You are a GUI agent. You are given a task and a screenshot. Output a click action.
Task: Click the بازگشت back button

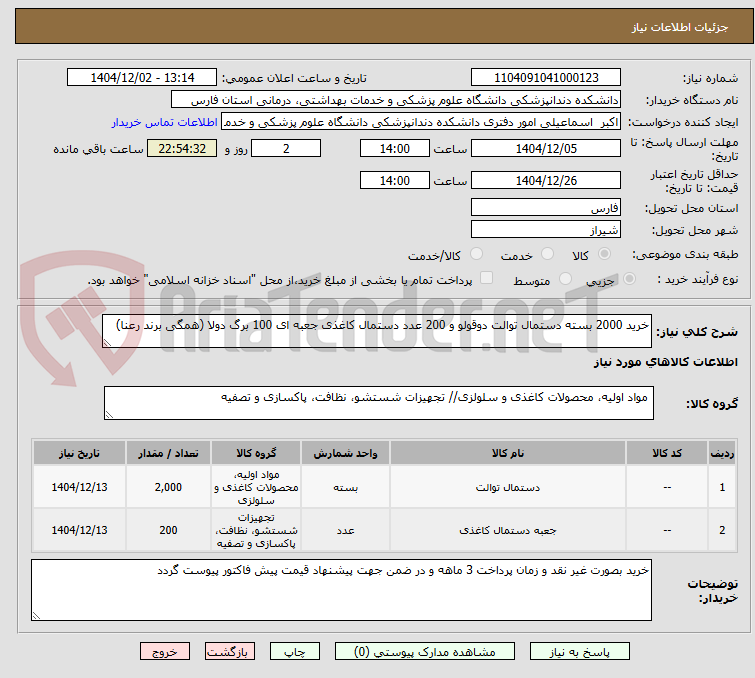click(x=230, y=652)
